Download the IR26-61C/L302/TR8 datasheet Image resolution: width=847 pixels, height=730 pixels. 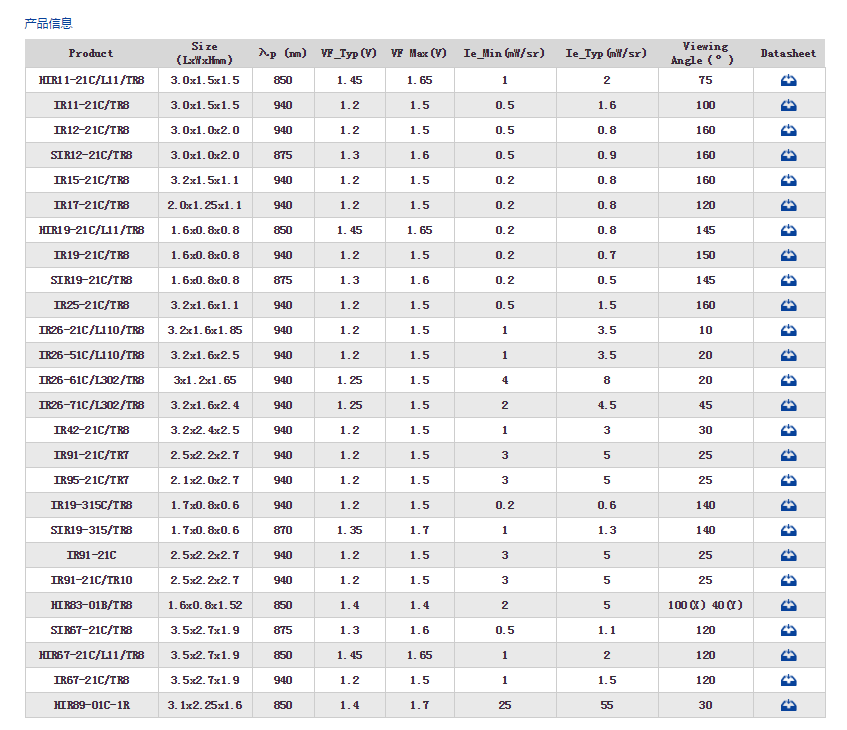788,380
